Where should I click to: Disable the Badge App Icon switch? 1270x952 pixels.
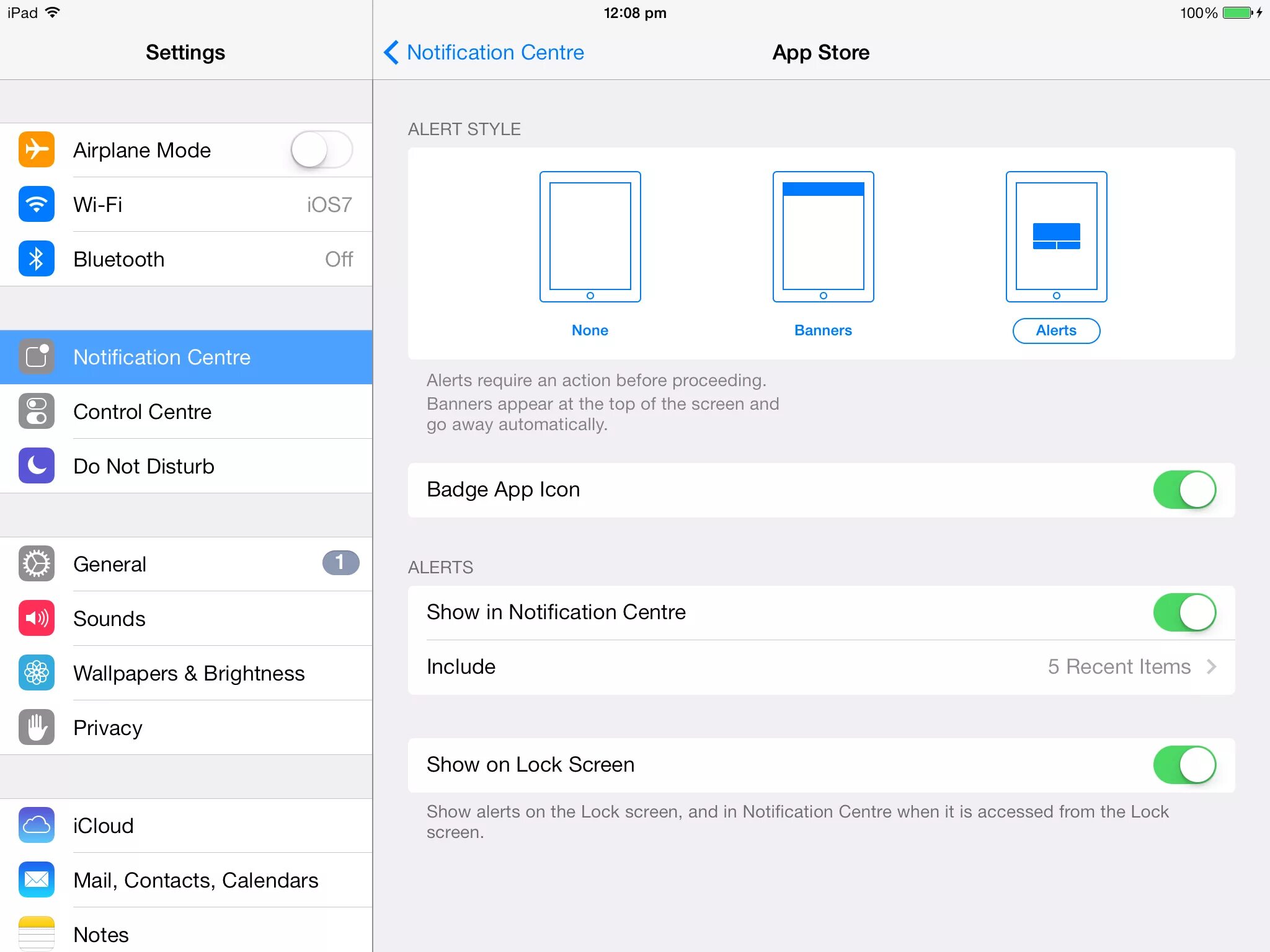point(1184,490)
